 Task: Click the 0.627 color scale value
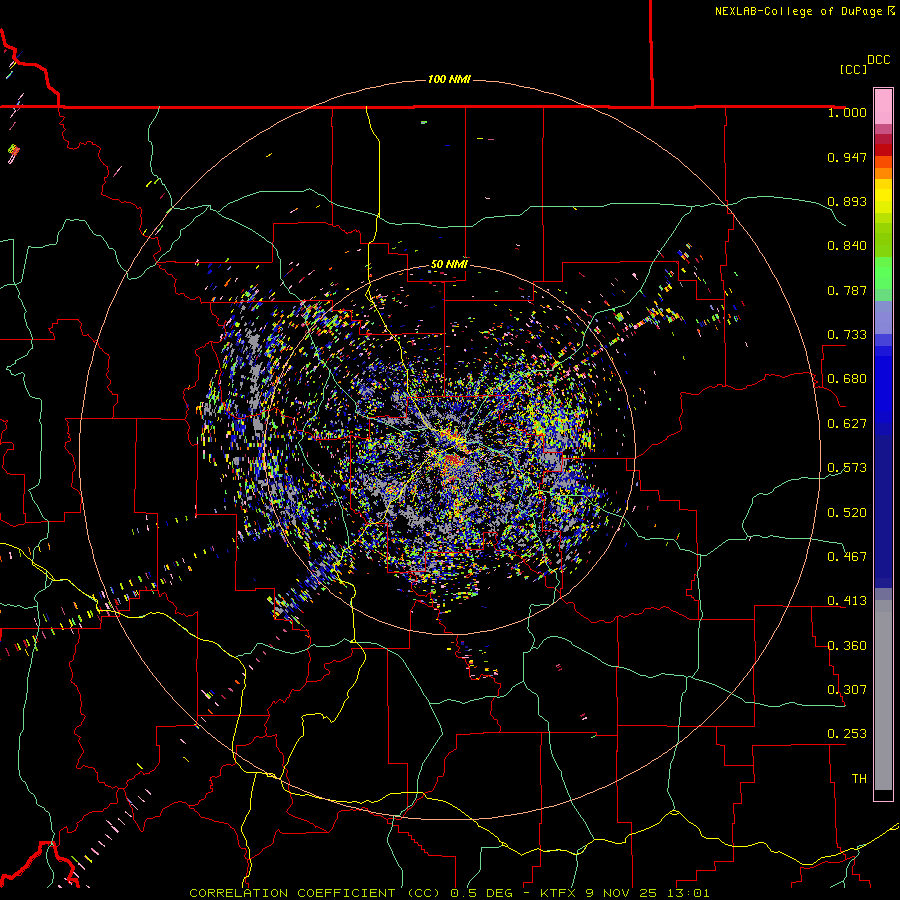[x=847, y=424]
